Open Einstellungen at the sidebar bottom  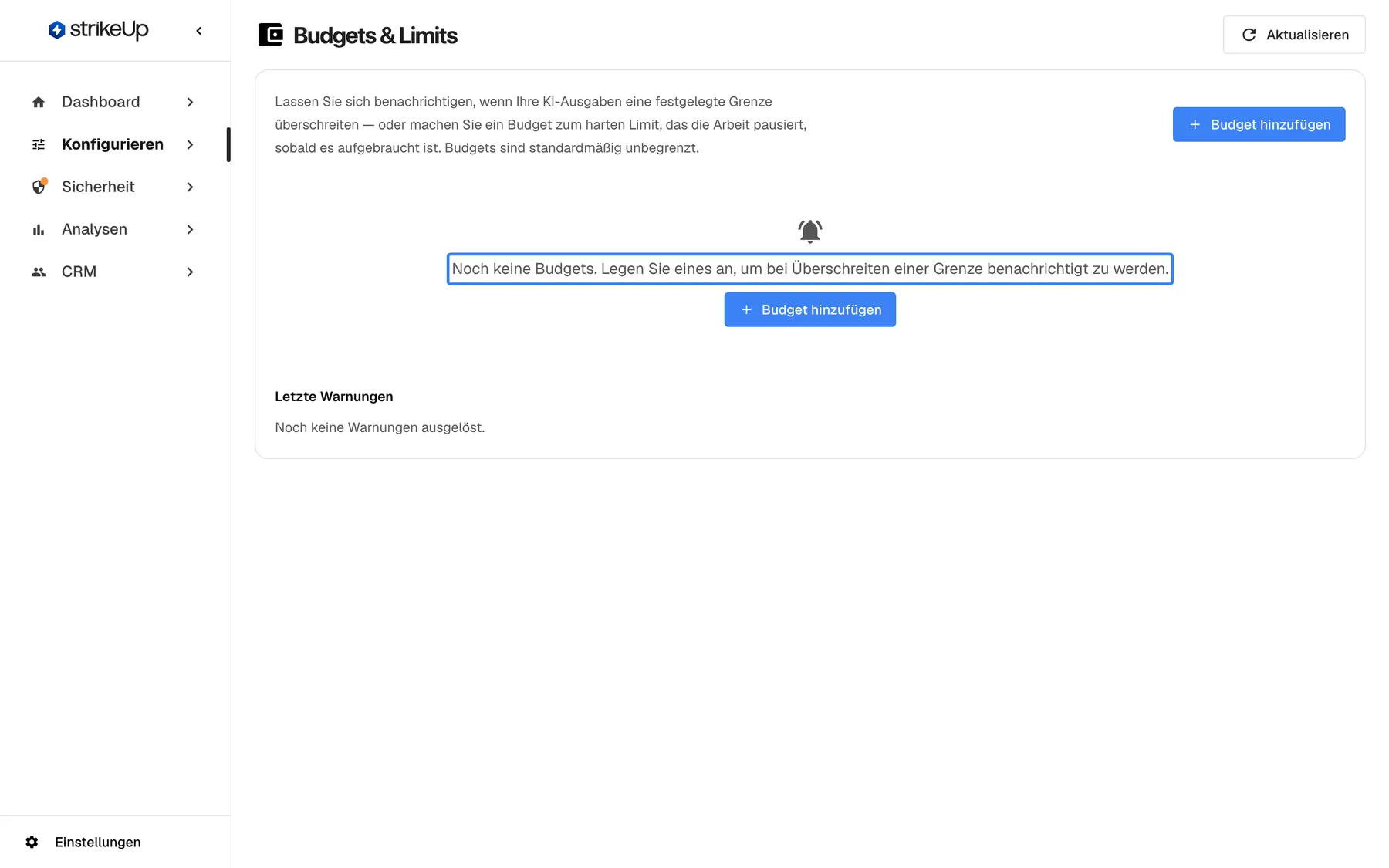pos(115,842)
